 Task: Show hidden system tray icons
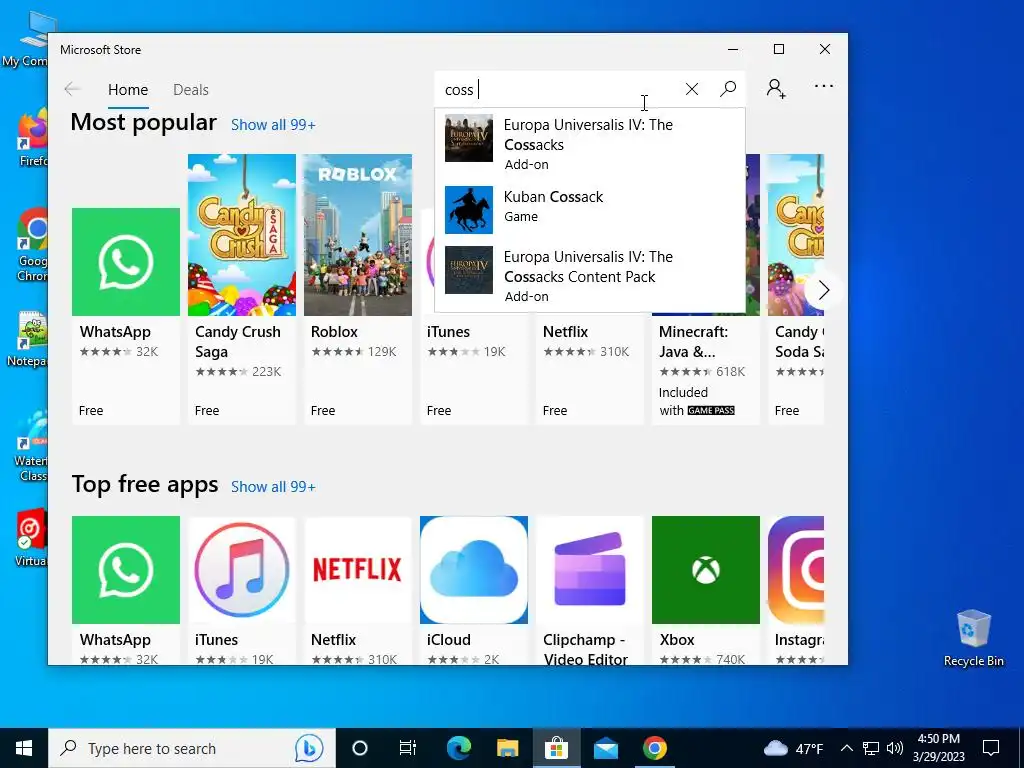(x=846, y=748)
